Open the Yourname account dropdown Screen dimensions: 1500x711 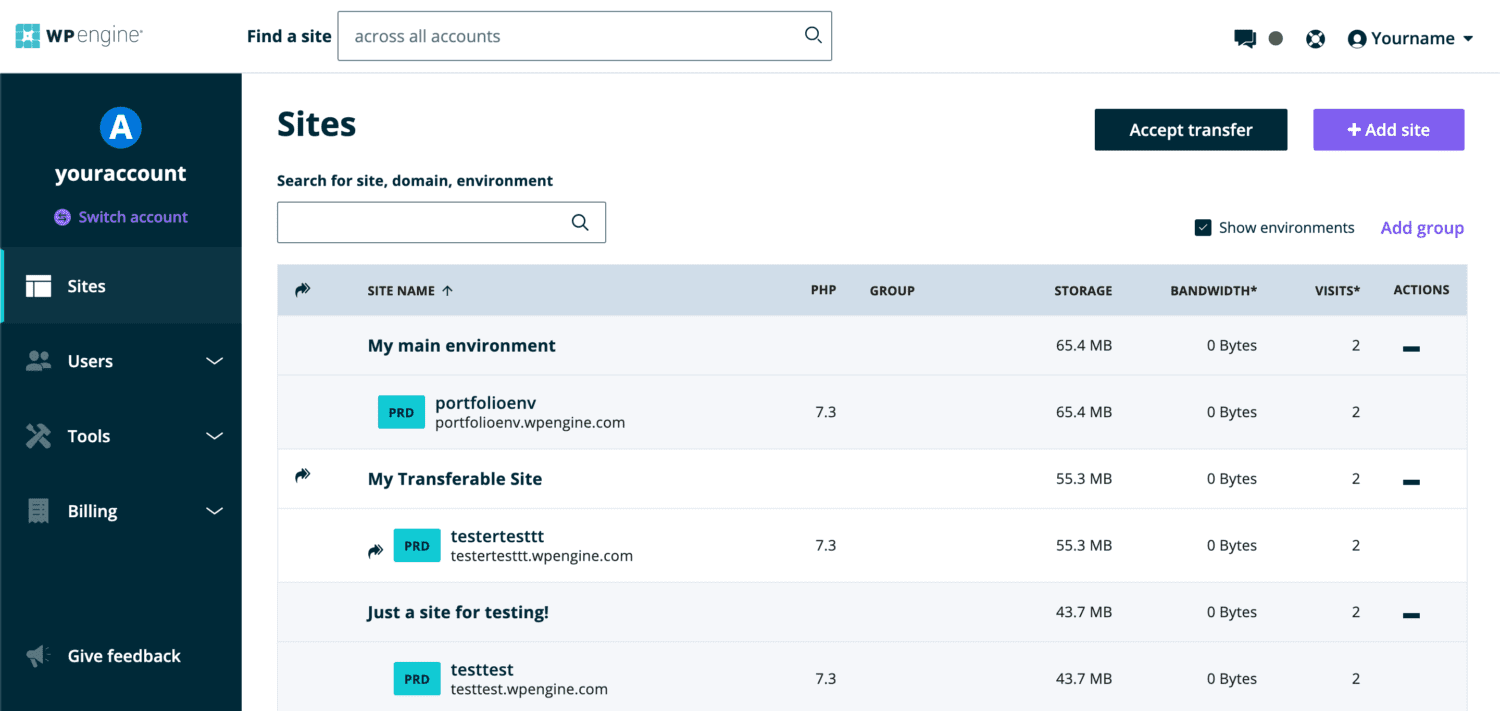tap(1410, 38)
